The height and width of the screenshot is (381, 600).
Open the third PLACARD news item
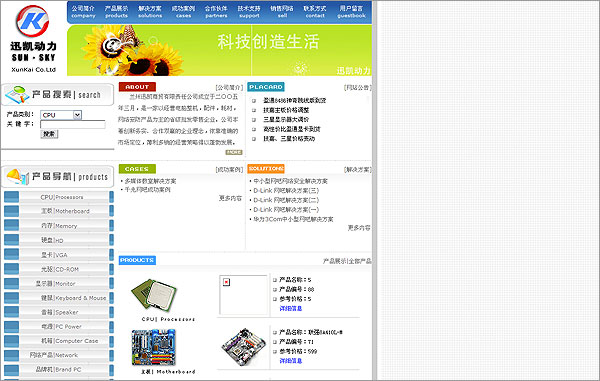[x=286, y=119]
